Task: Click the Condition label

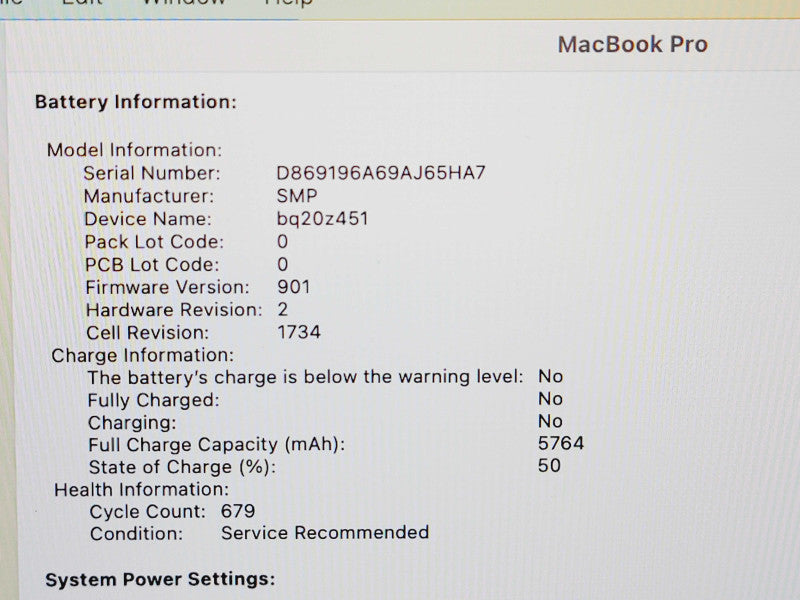Action: click(x=136, y=534)
